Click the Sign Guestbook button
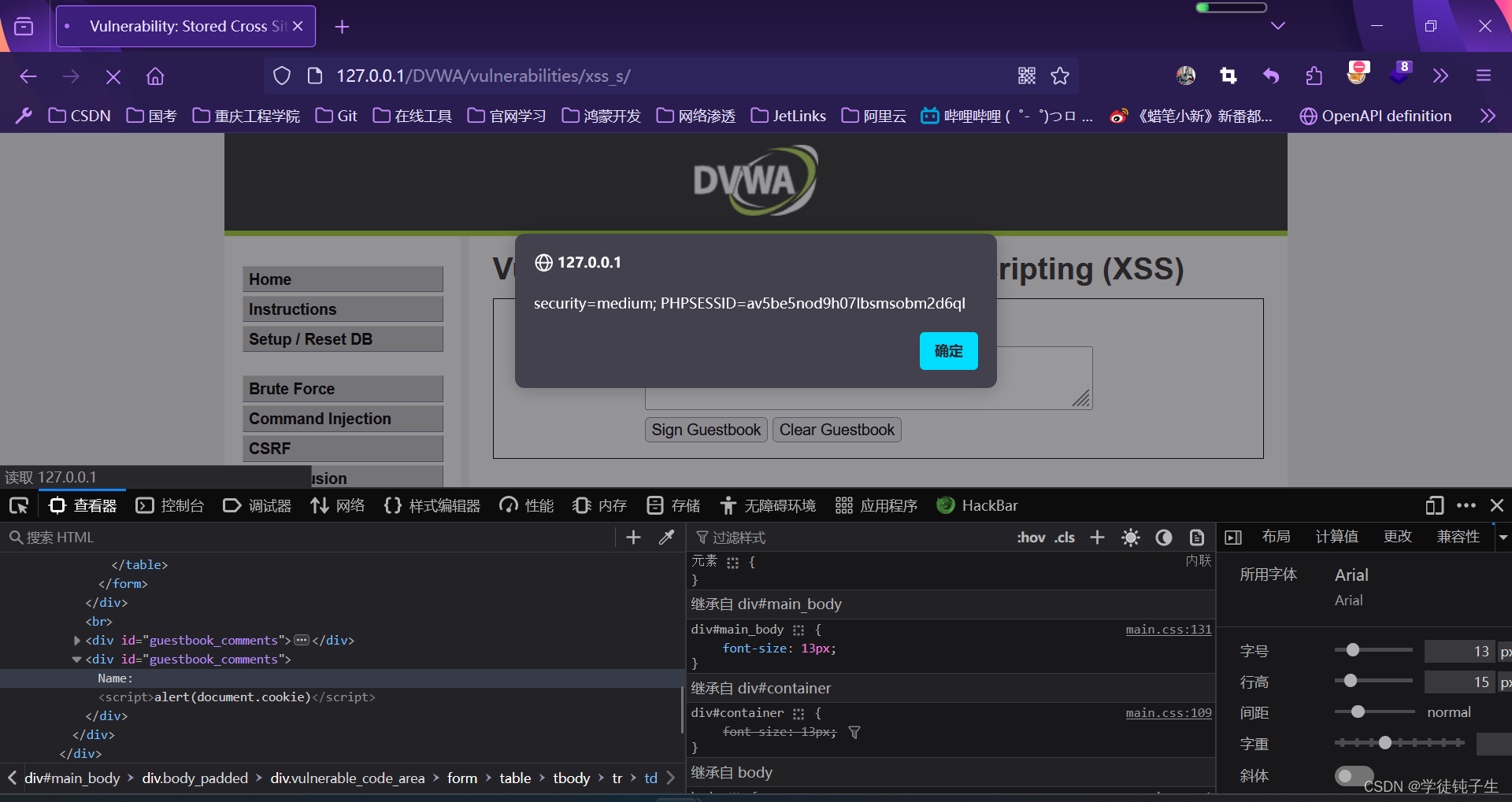 click(x=706, y=430)
